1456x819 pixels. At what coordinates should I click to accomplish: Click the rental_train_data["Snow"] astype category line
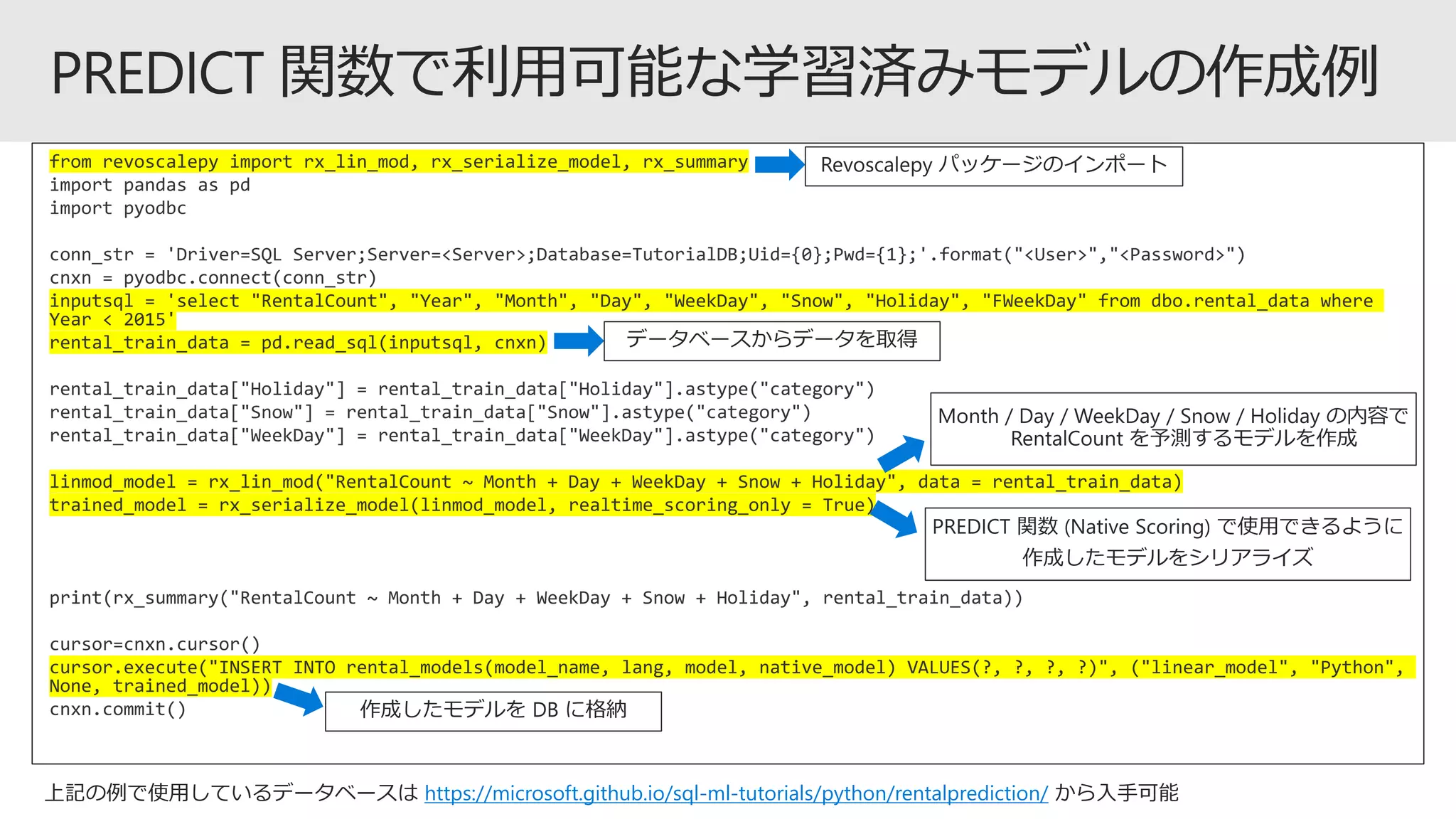click(x=430, y=412)
